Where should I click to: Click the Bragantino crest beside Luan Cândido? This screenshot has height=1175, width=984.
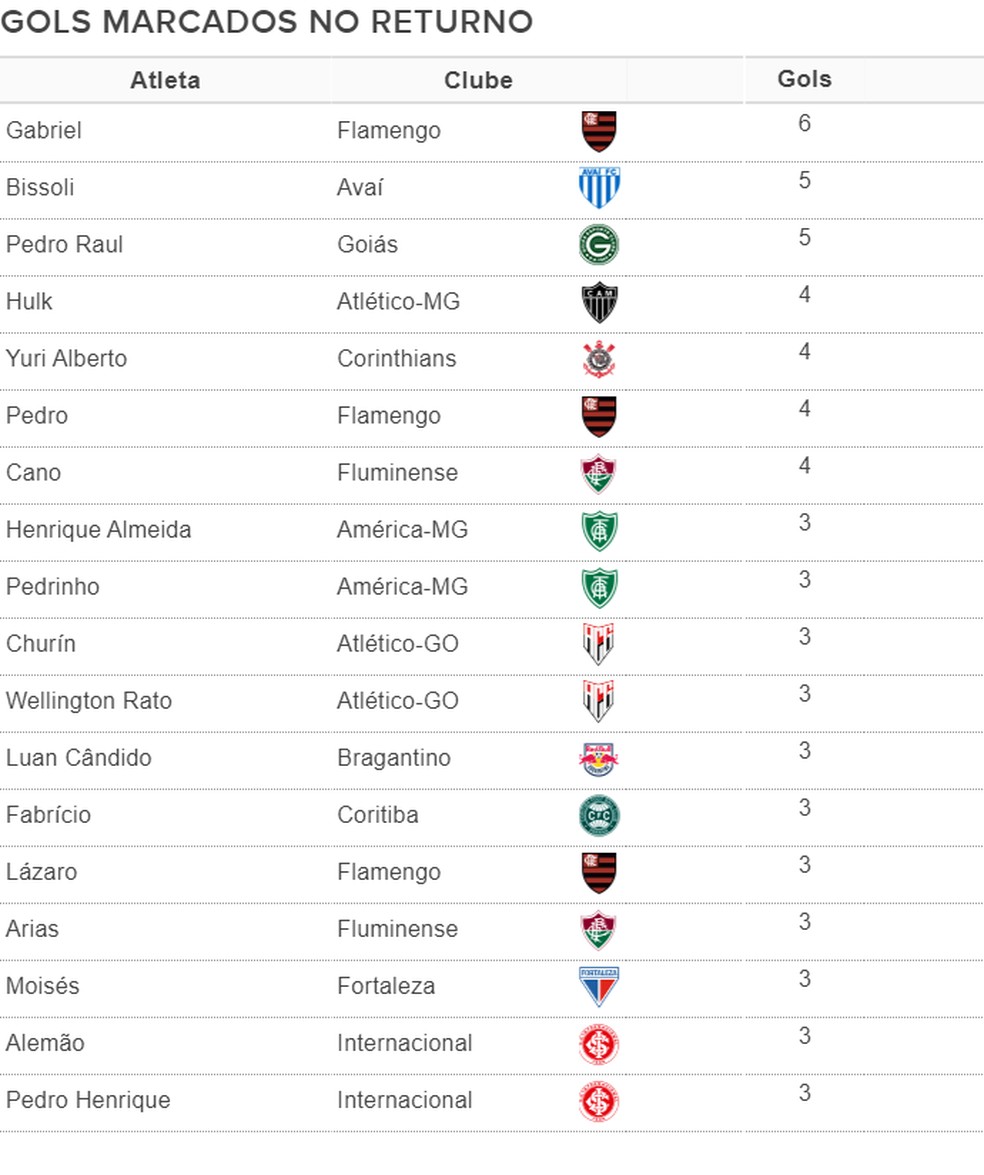(599, 759)
